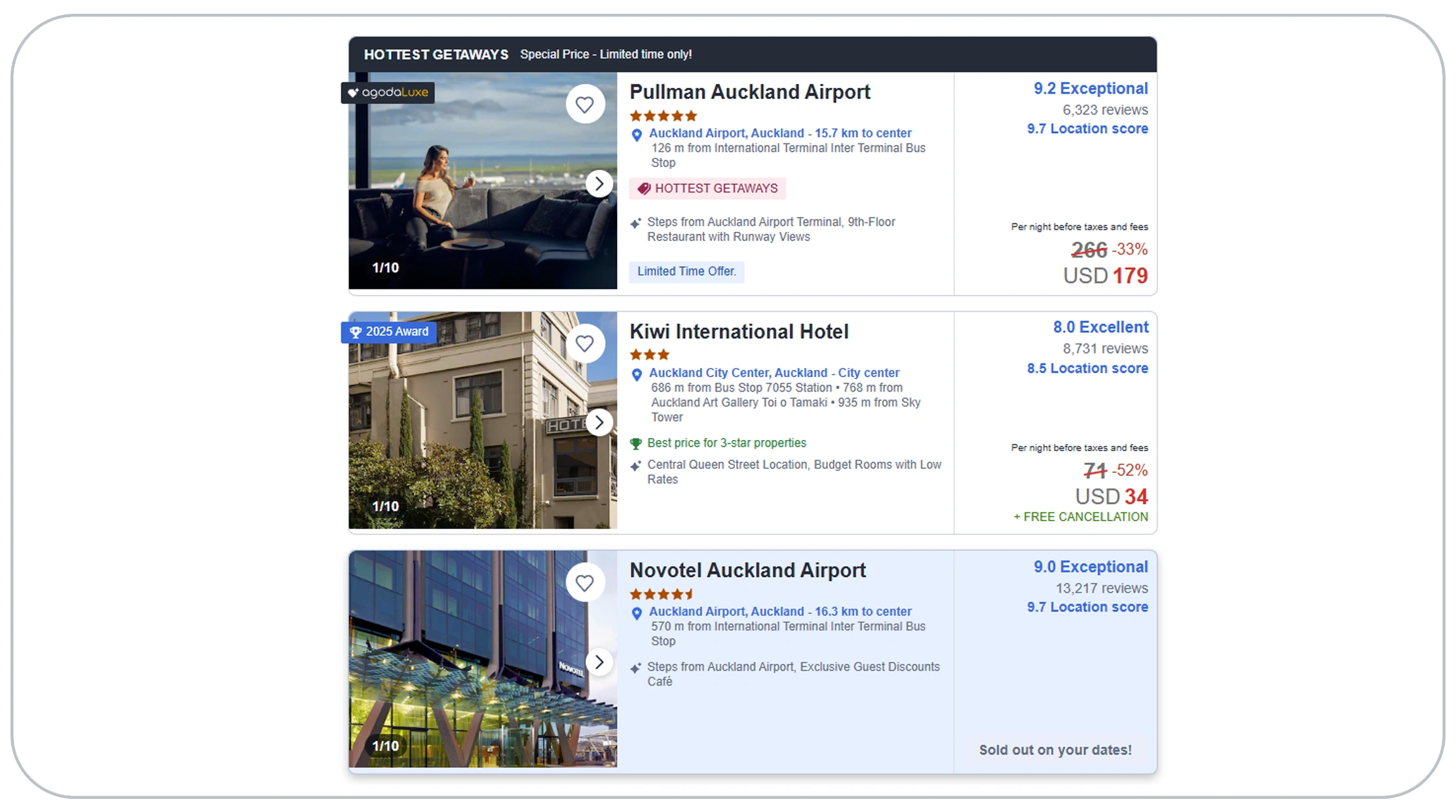
Task: Click 'Best price for 3-star properties' text
Action: pyautogui.click(x=727, y=443)
